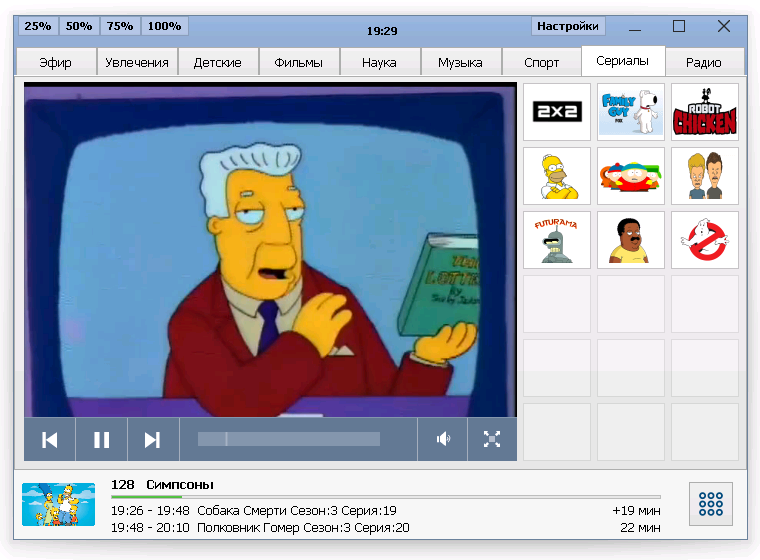Open the Cleveland Show channel
The image size is (760, 560).
pos(631,240)
